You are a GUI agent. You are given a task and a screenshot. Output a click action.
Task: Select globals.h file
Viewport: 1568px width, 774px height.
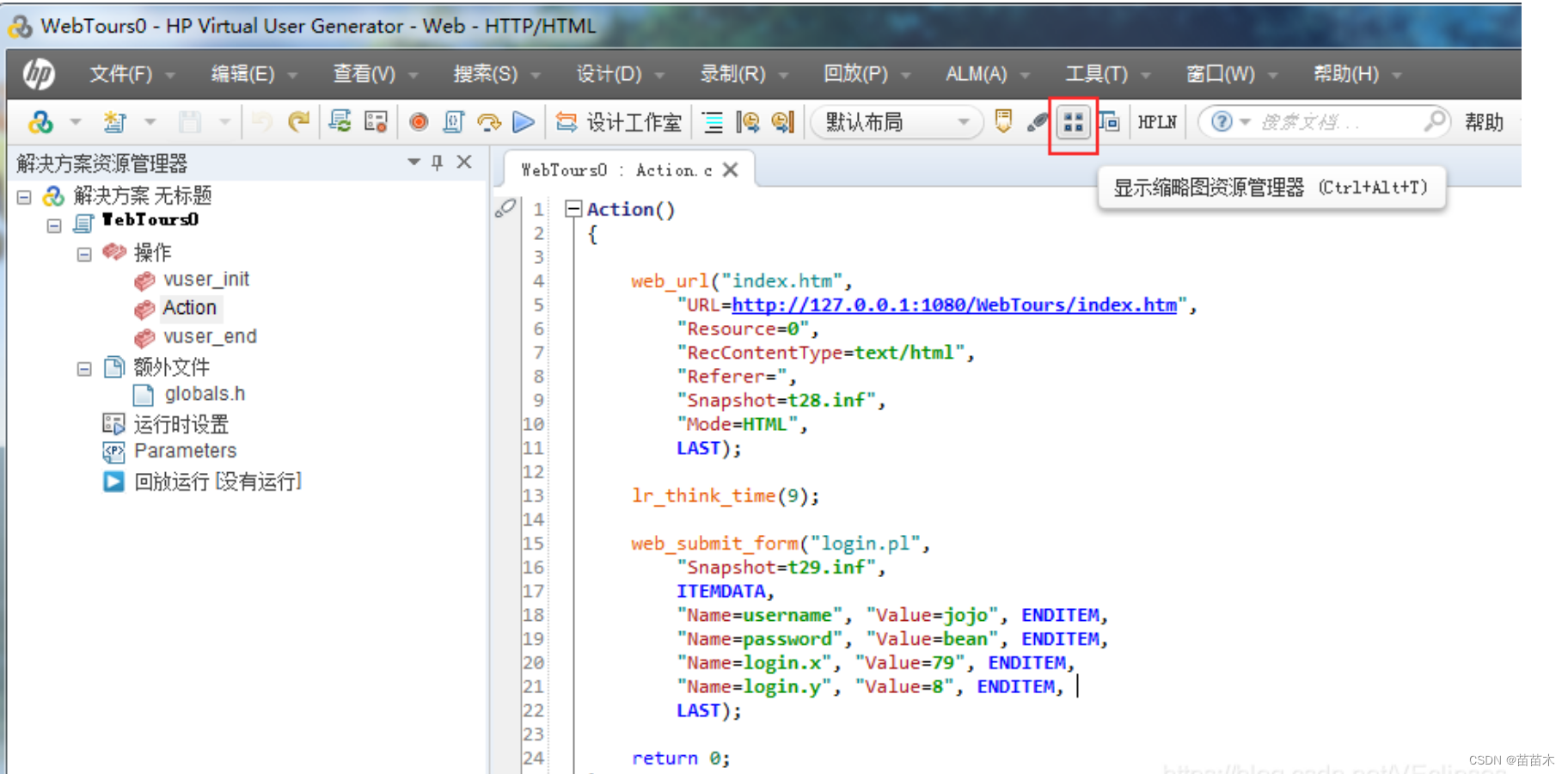coord(205,394)
